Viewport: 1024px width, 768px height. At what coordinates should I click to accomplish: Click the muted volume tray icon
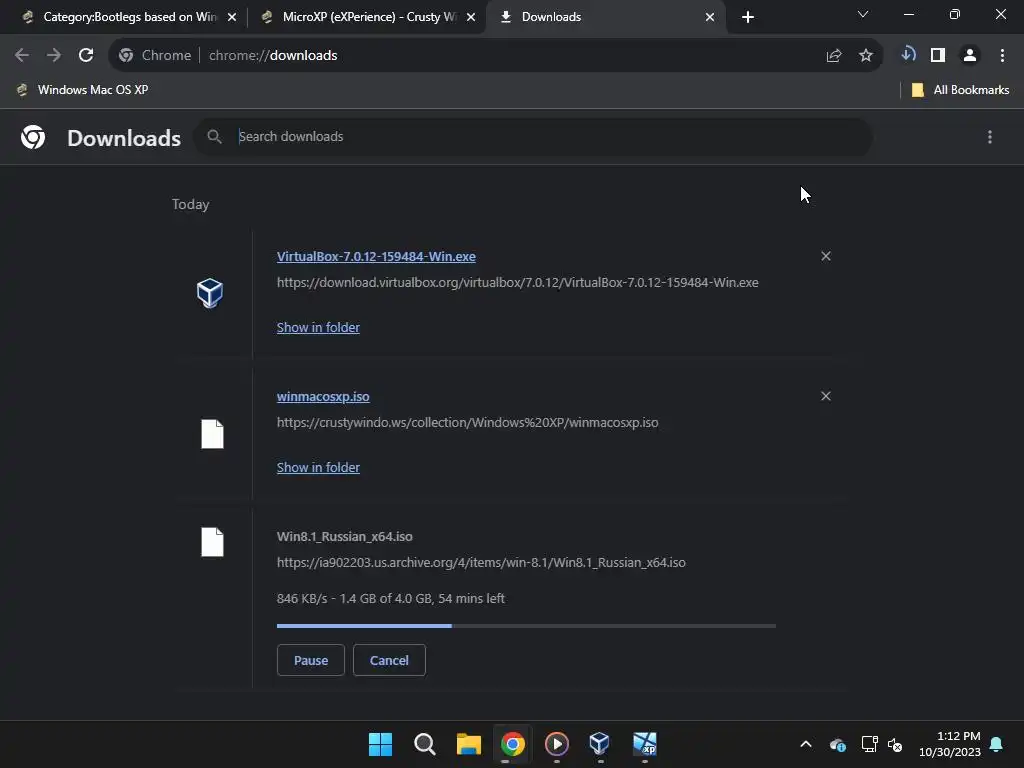(x=895, y=744)
